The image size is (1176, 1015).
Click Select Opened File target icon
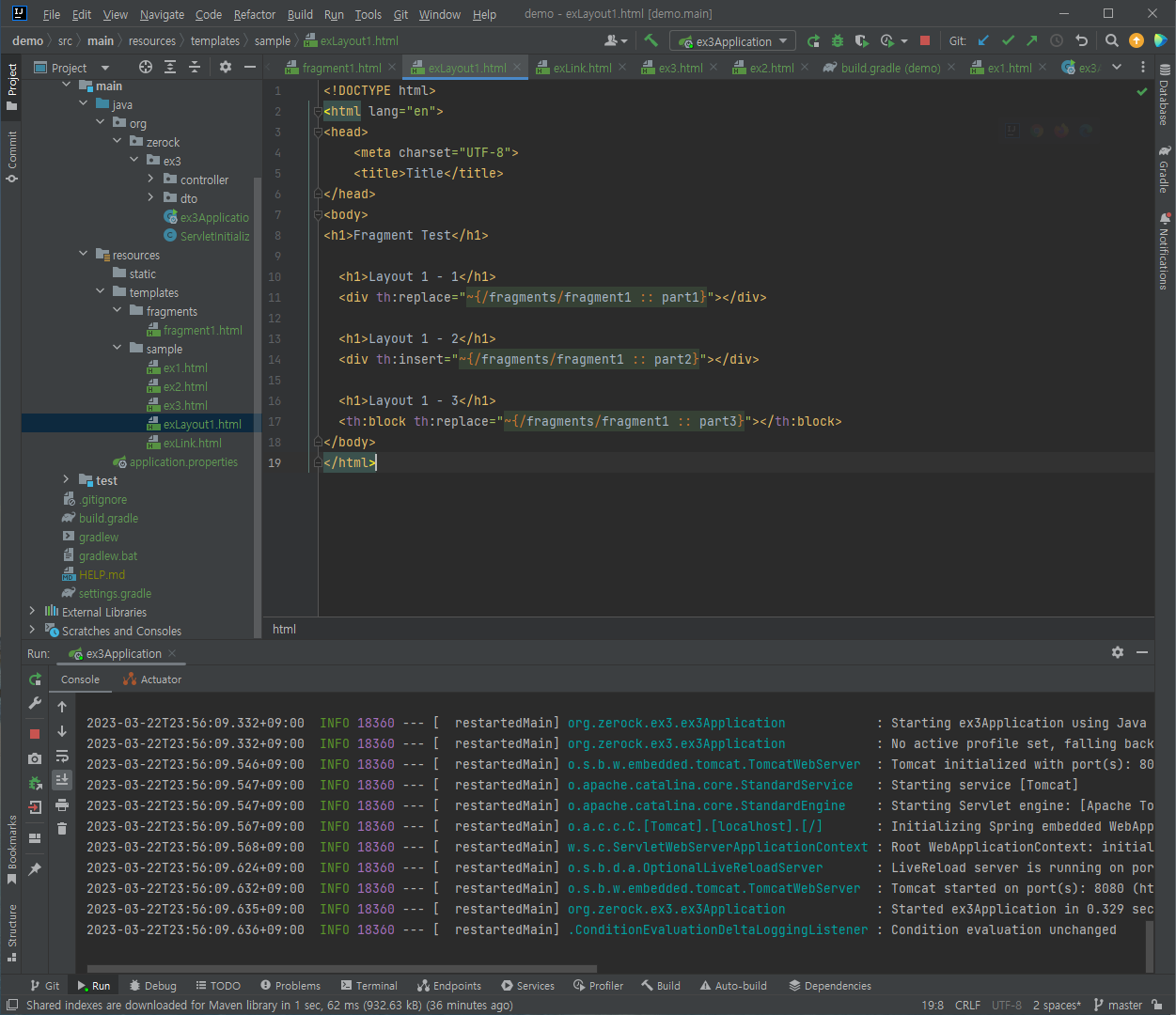click(145, 67)
